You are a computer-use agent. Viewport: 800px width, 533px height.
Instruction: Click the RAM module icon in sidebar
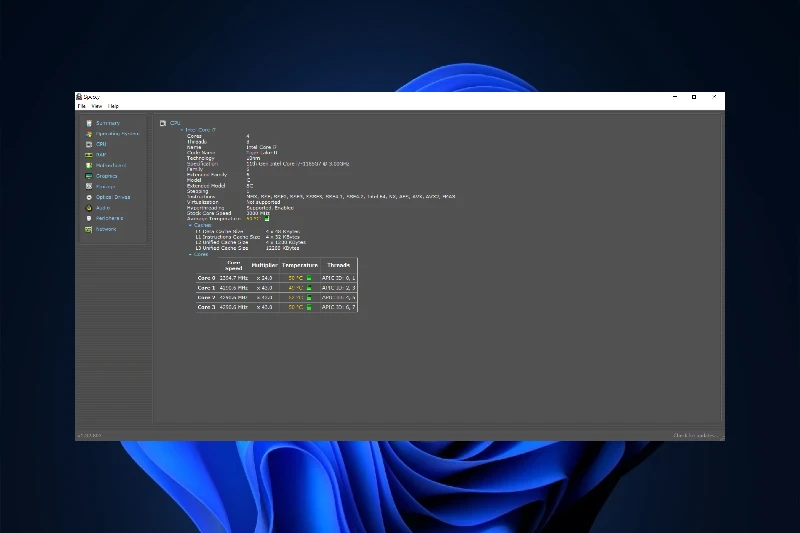[x=89, y=155]
